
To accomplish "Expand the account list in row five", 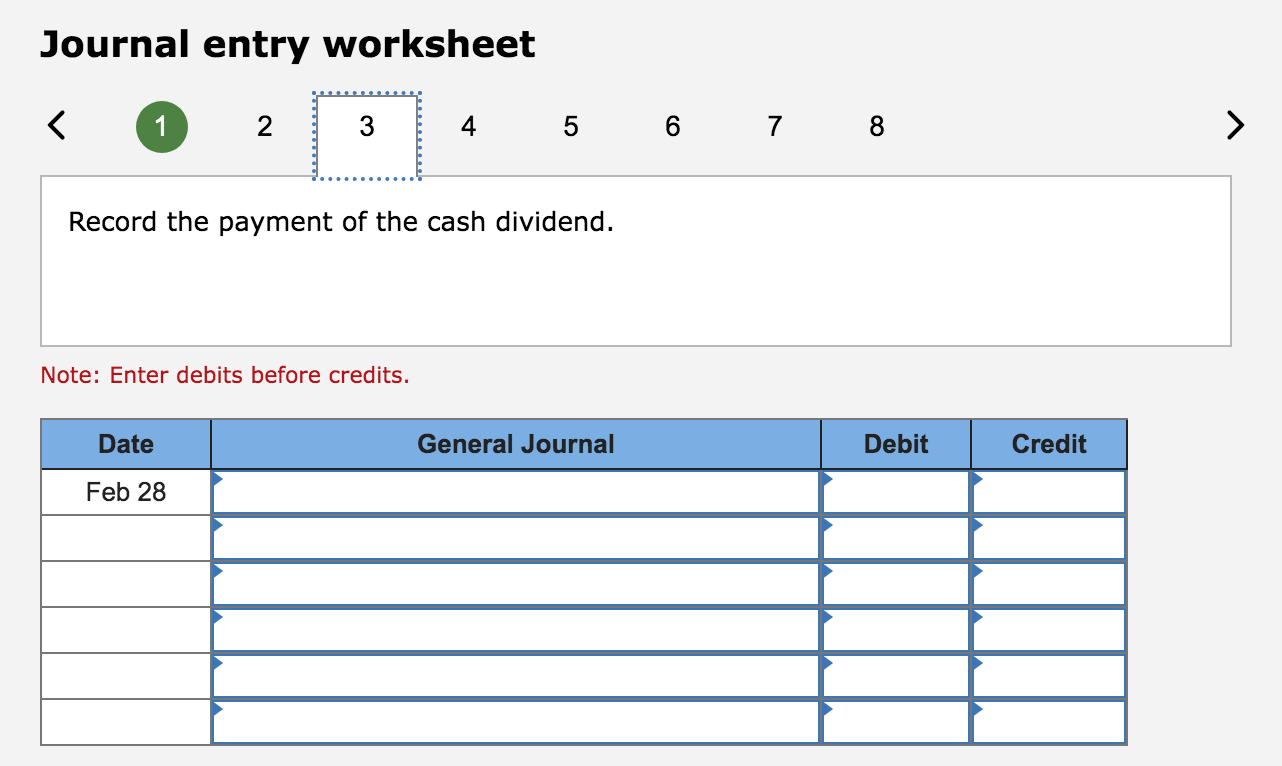I will point(217,662).
